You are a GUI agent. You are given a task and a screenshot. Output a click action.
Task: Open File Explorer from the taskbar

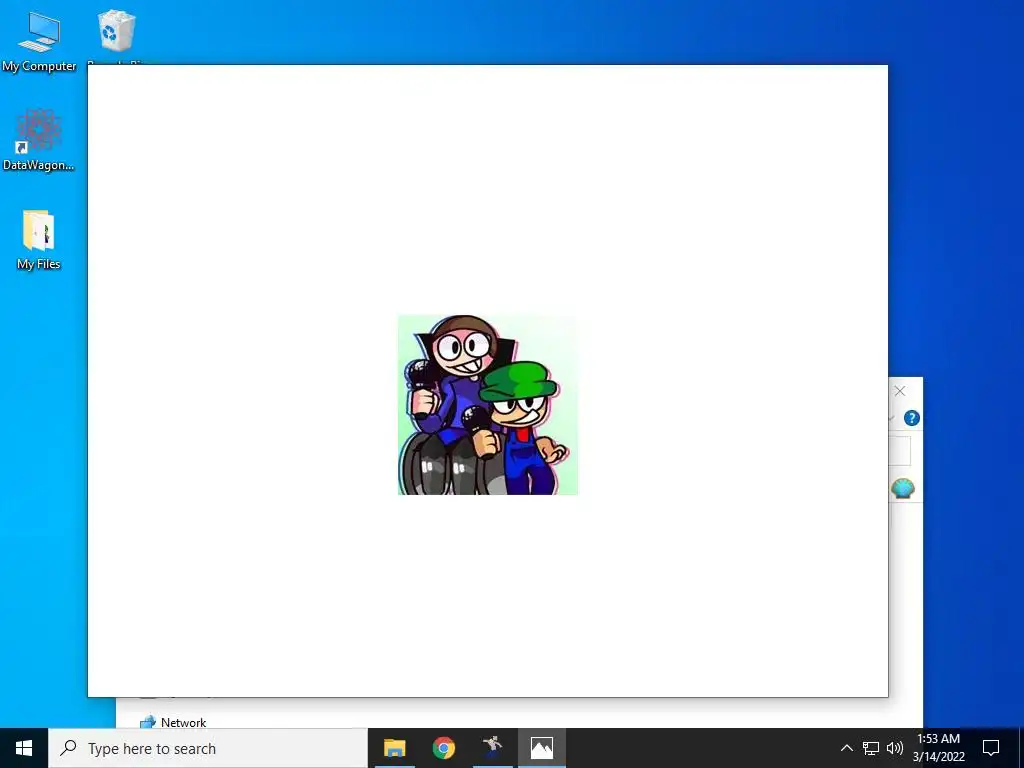394,748
